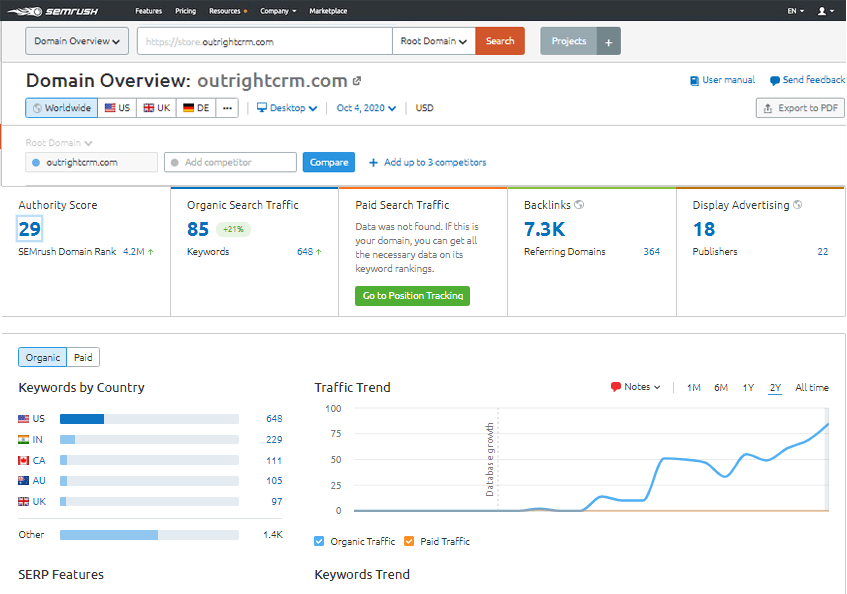The width and height of the screenshot is (847, 594).
Task: Click the Canada flag in Keywords by Country
Action: [23, 461]
